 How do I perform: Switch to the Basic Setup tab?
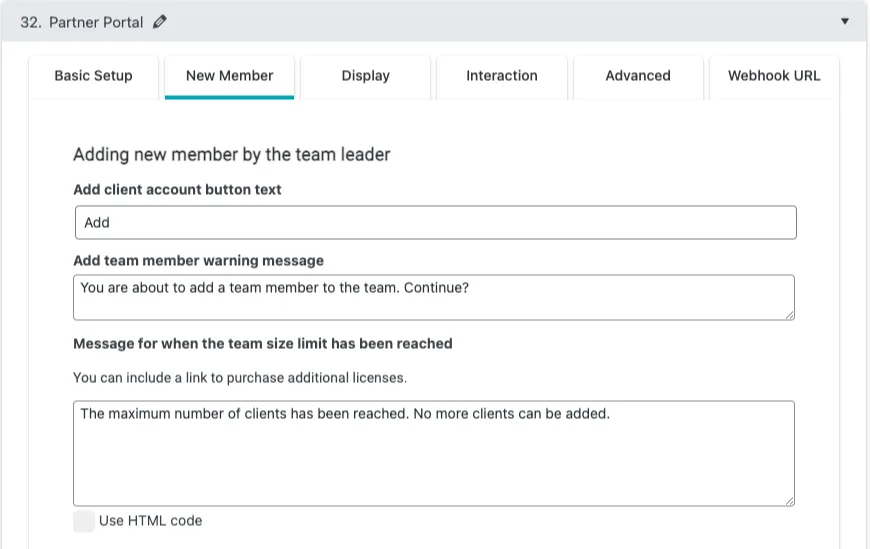[93, 76]
